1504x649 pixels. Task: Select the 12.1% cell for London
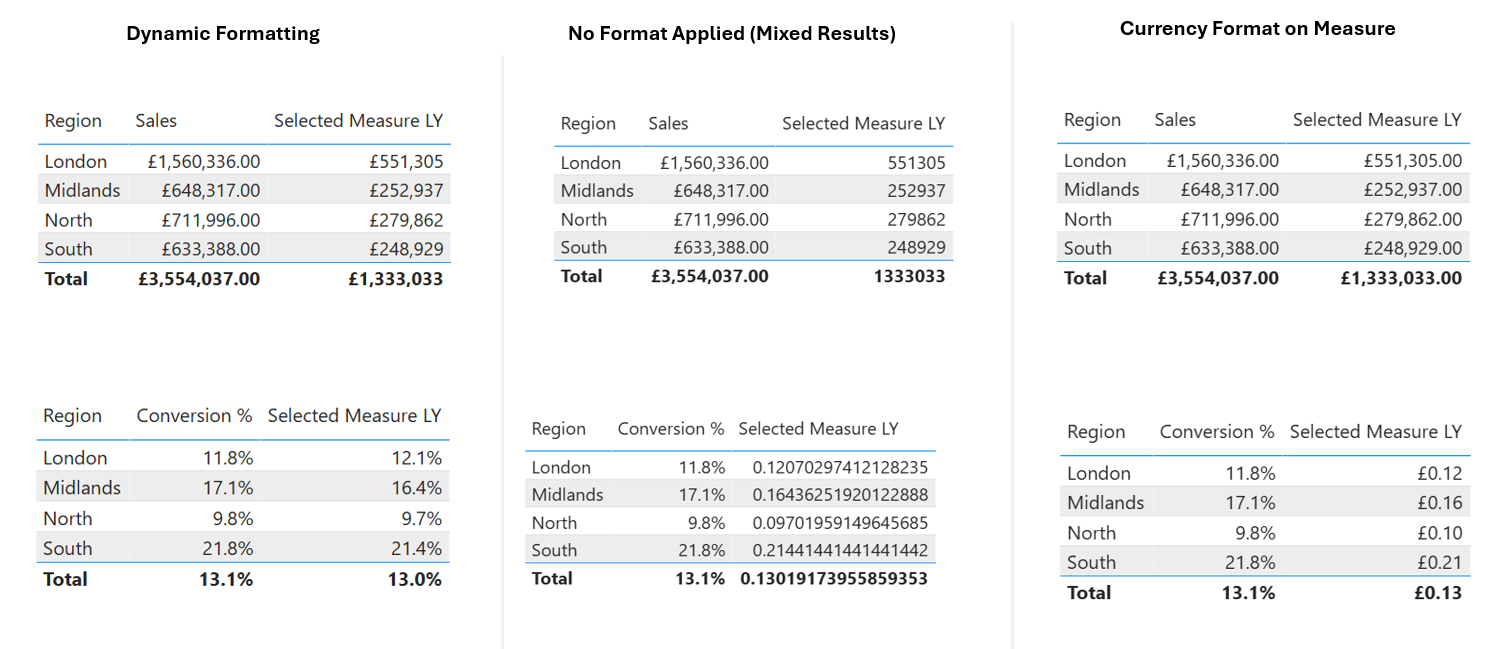[417, 458]
